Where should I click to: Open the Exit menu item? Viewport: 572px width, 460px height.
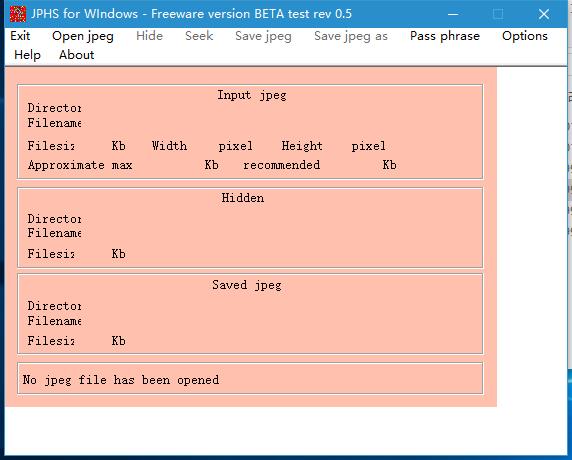point(20,36)
